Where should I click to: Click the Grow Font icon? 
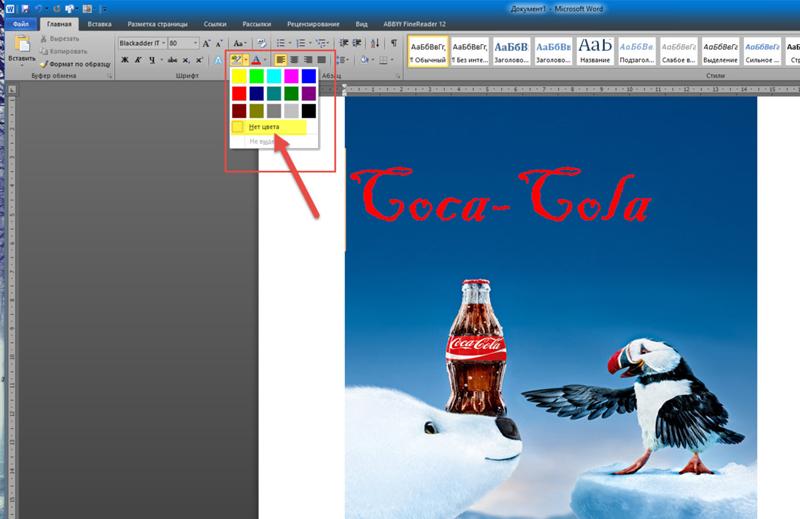(x=206, y=43)
